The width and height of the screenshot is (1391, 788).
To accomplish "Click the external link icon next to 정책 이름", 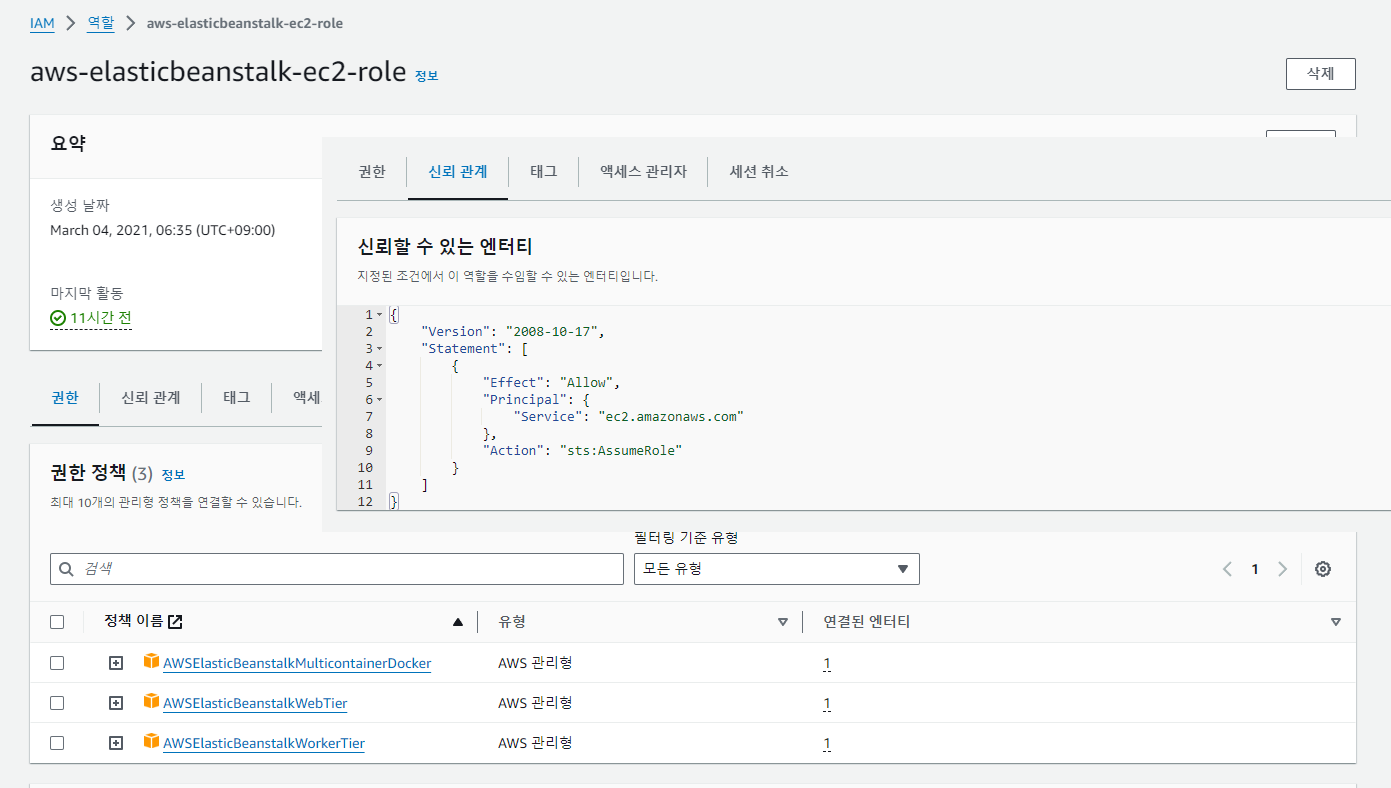I will (x=175, y=622).
